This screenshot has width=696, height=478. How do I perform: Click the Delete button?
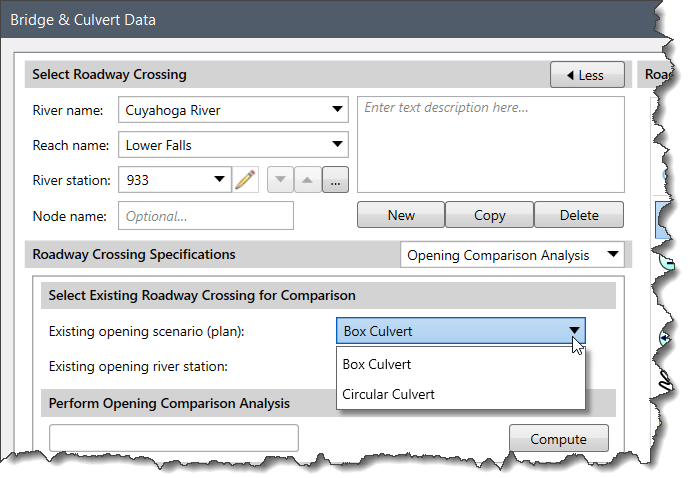tap(579, 215)
